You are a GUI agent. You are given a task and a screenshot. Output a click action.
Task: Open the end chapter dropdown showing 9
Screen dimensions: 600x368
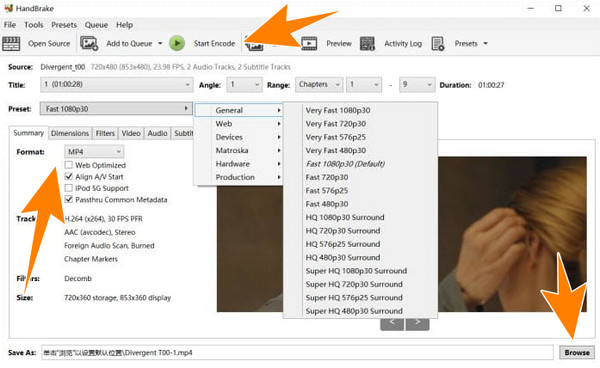[417, 85]
